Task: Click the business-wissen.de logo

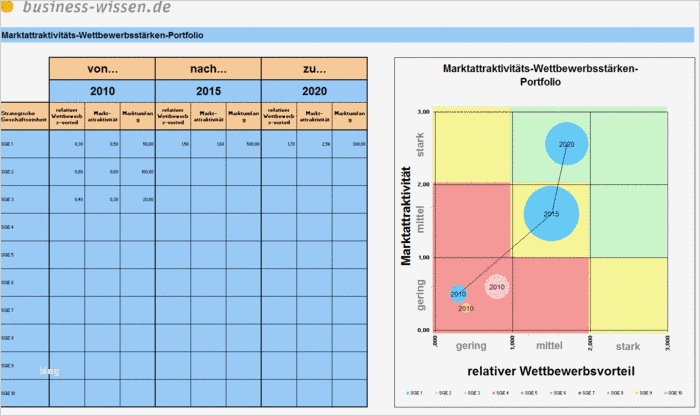Action: tap(87, 7)
